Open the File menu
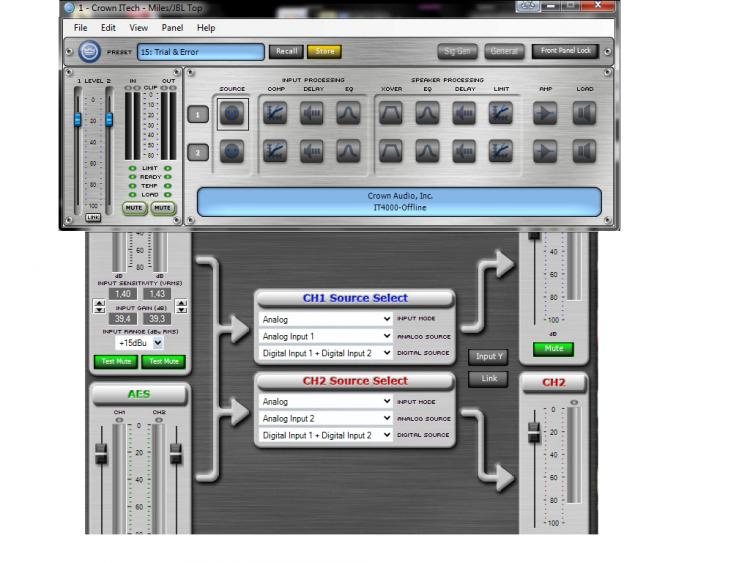This screenshot has height=563, width=750. pyautogui.click(x=80, y=28)
